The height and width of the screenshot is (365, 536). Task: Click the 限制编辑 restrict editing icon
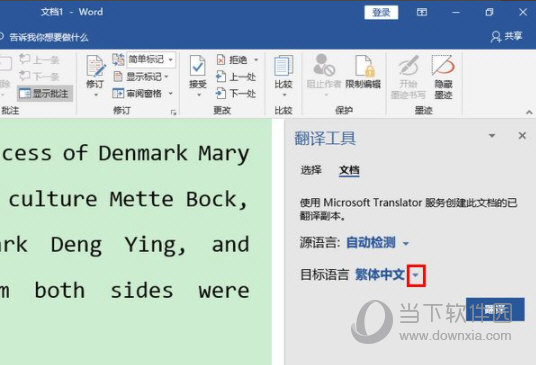pyautogui.click(x=364, y=65)
